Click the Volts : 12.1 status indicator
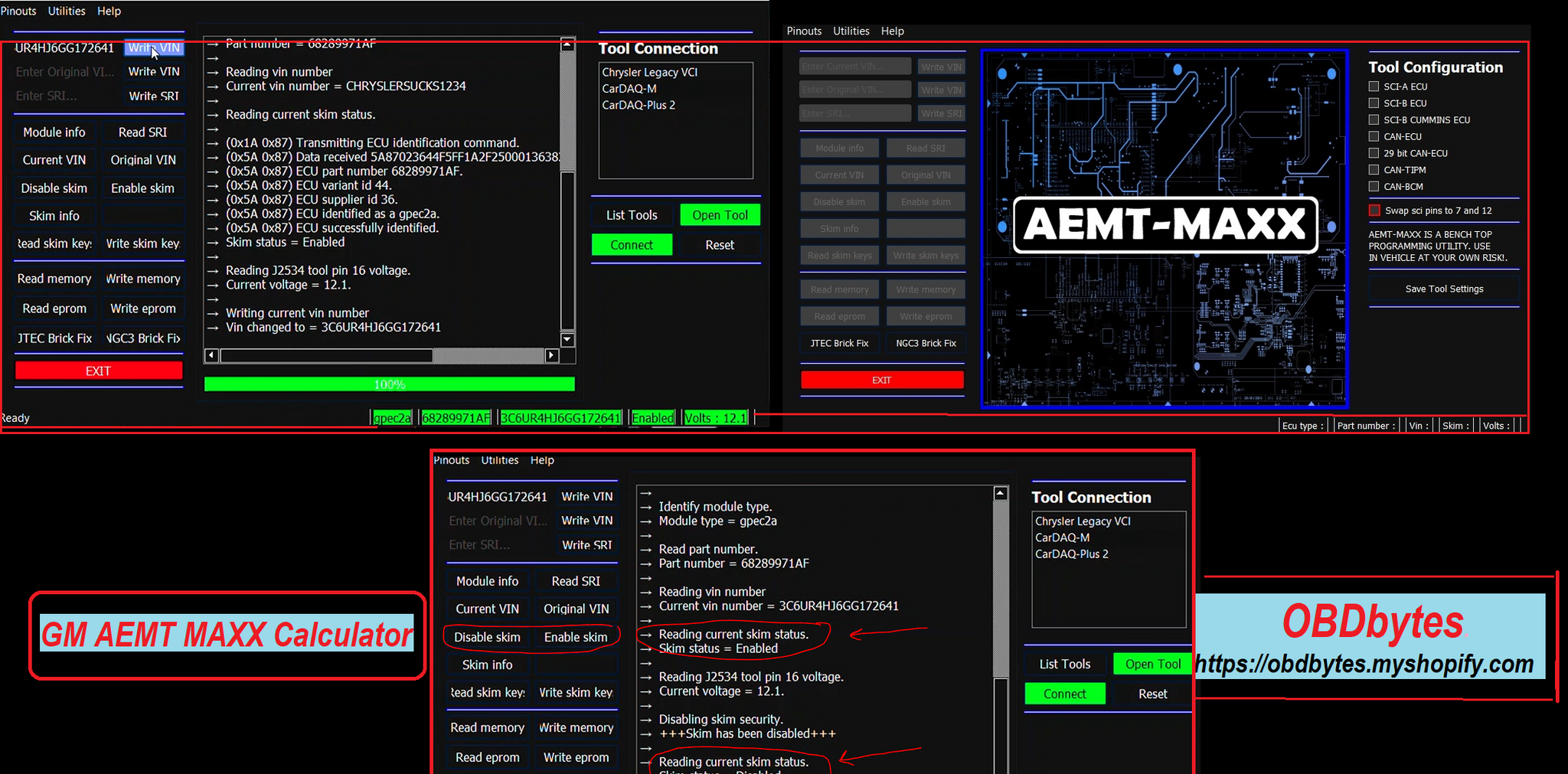 click(715, 418)
